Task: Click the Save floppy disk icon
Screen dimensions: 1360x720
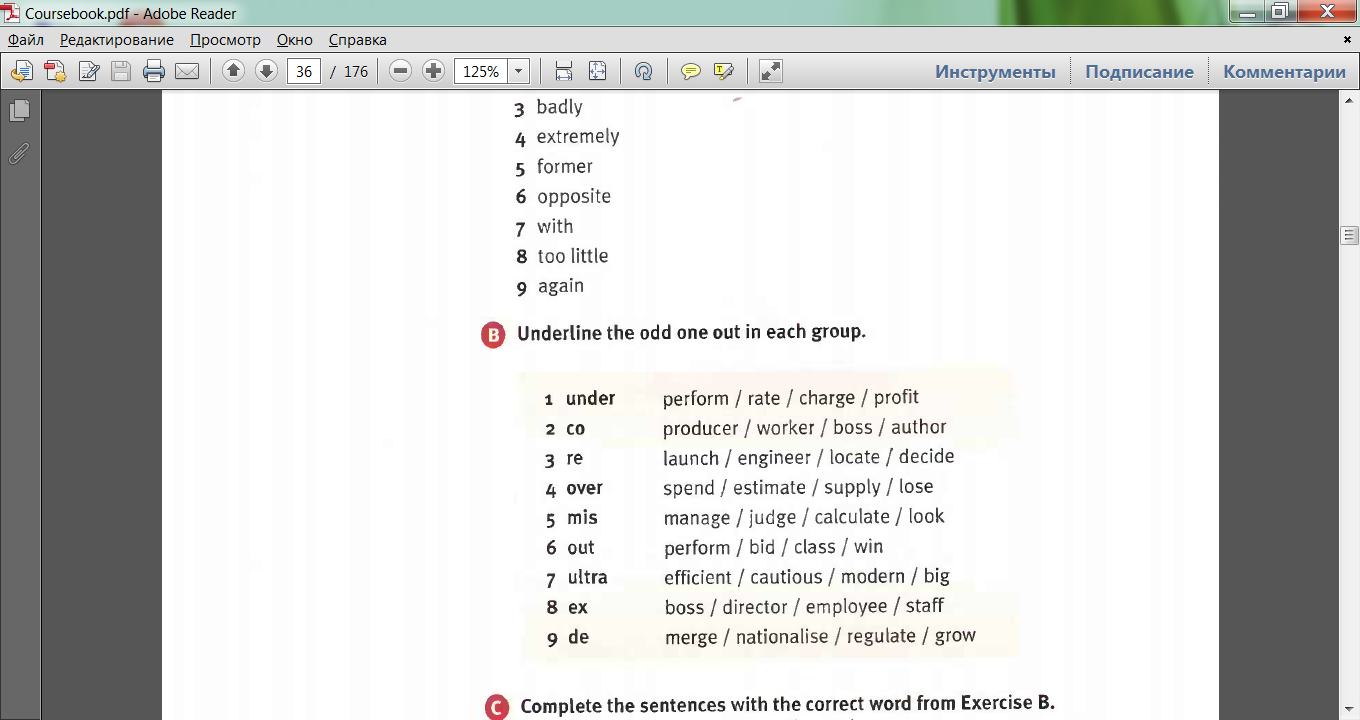Action: [x=121, y=71]
